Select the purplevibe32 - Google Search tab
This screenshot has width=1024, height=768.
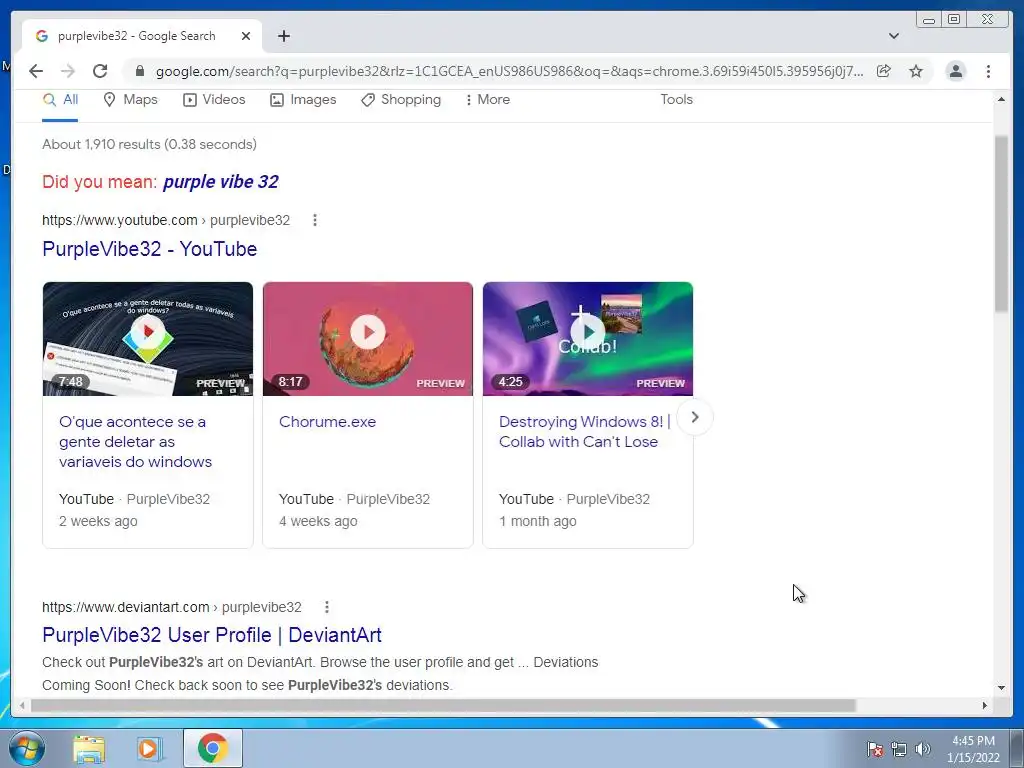(x=142, y=36)
